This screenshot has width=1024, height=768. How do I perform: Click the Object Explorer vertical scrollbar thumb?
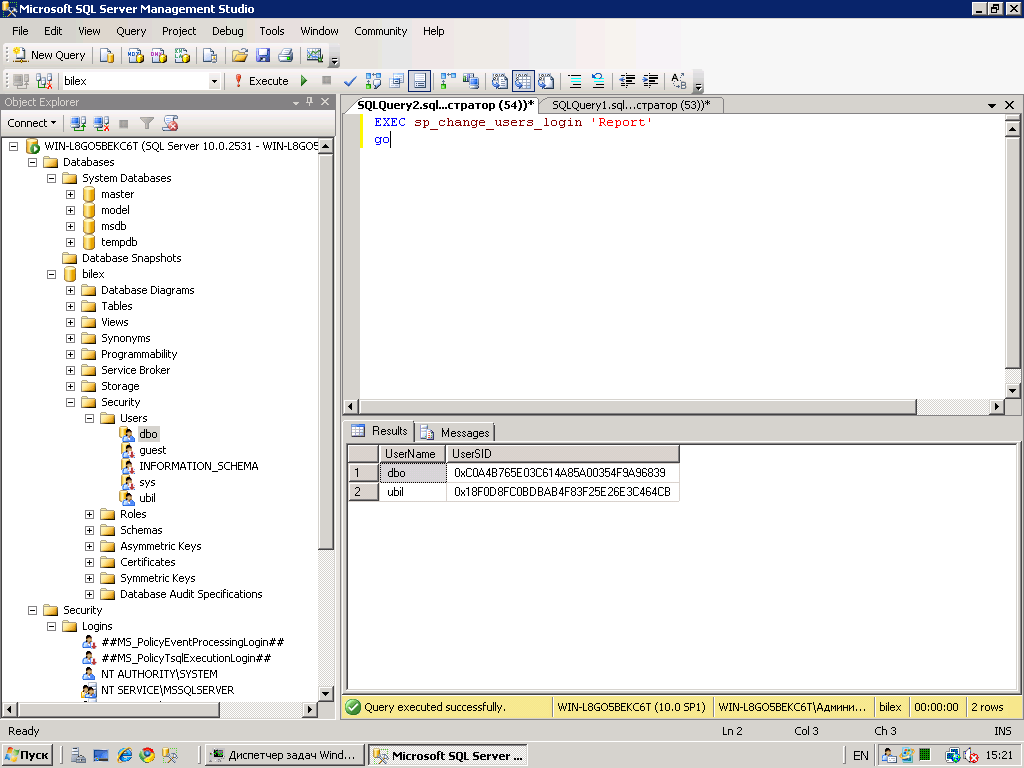(326, 353)
